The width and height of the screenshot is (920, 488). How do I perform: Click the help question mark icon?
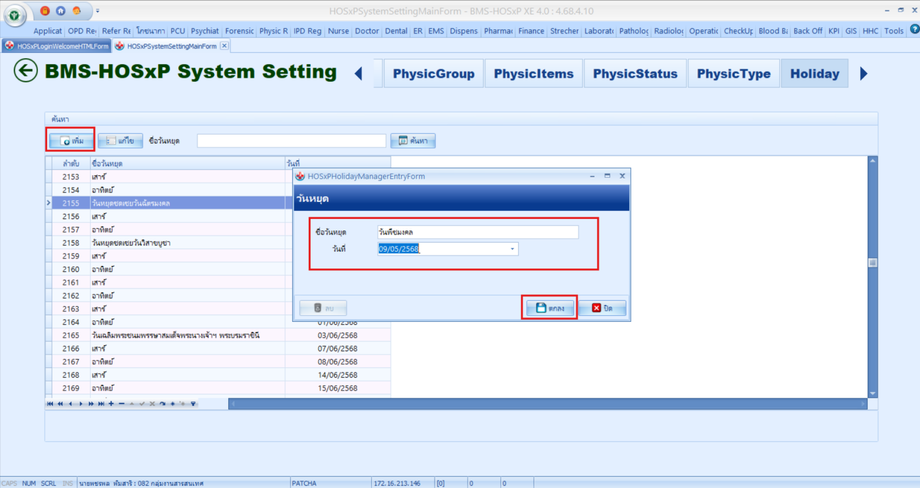pos(914,29)
